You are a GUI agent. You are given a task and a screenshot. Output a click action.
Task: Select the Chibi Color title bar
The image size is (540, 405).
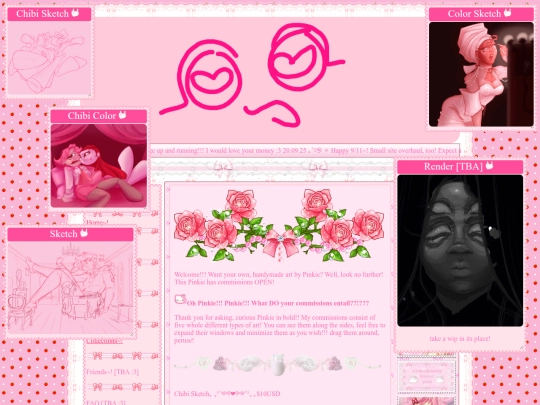pyautogui.click(x=99, y=116)
